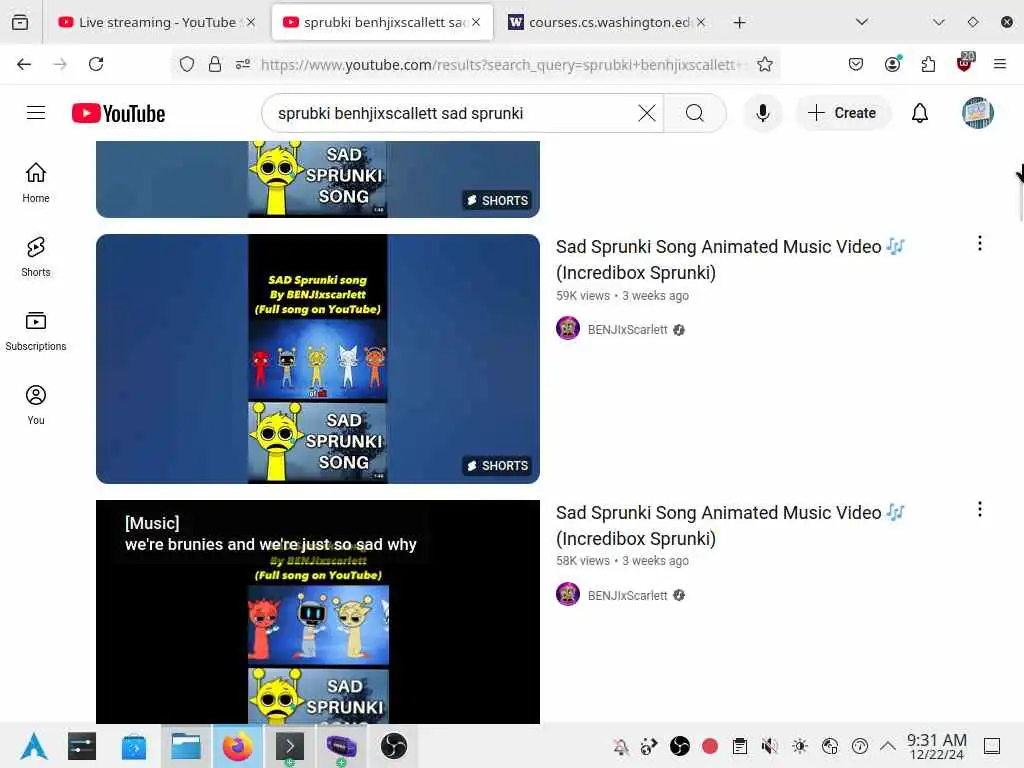Screen dimensions: 1024x768
Task: Open the partially visible top Shorts thumbnail
Action: [318, 179]
